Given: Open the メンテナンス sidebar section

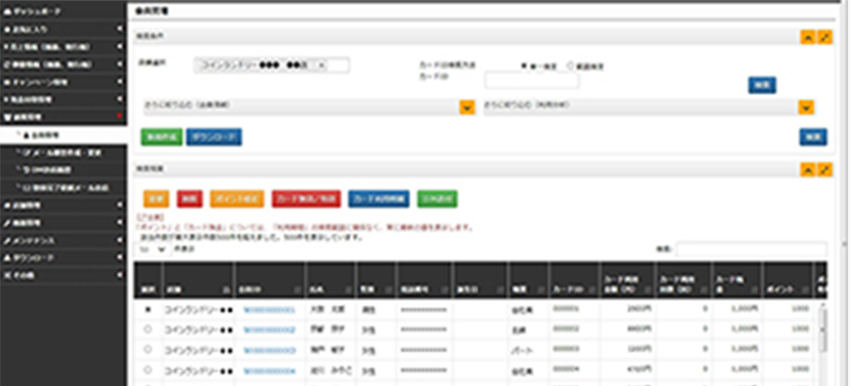Looking at the screenshot, I should tap(63, 240).
